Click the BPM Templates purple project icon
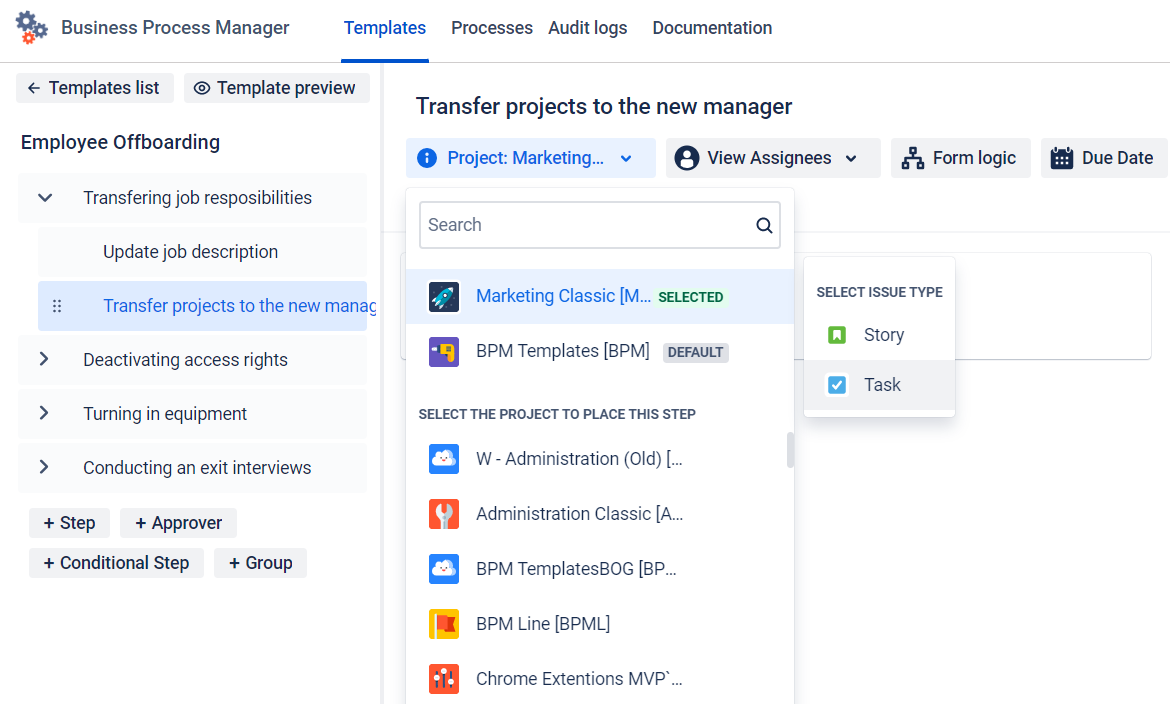1170x704 pixels. 444,352
